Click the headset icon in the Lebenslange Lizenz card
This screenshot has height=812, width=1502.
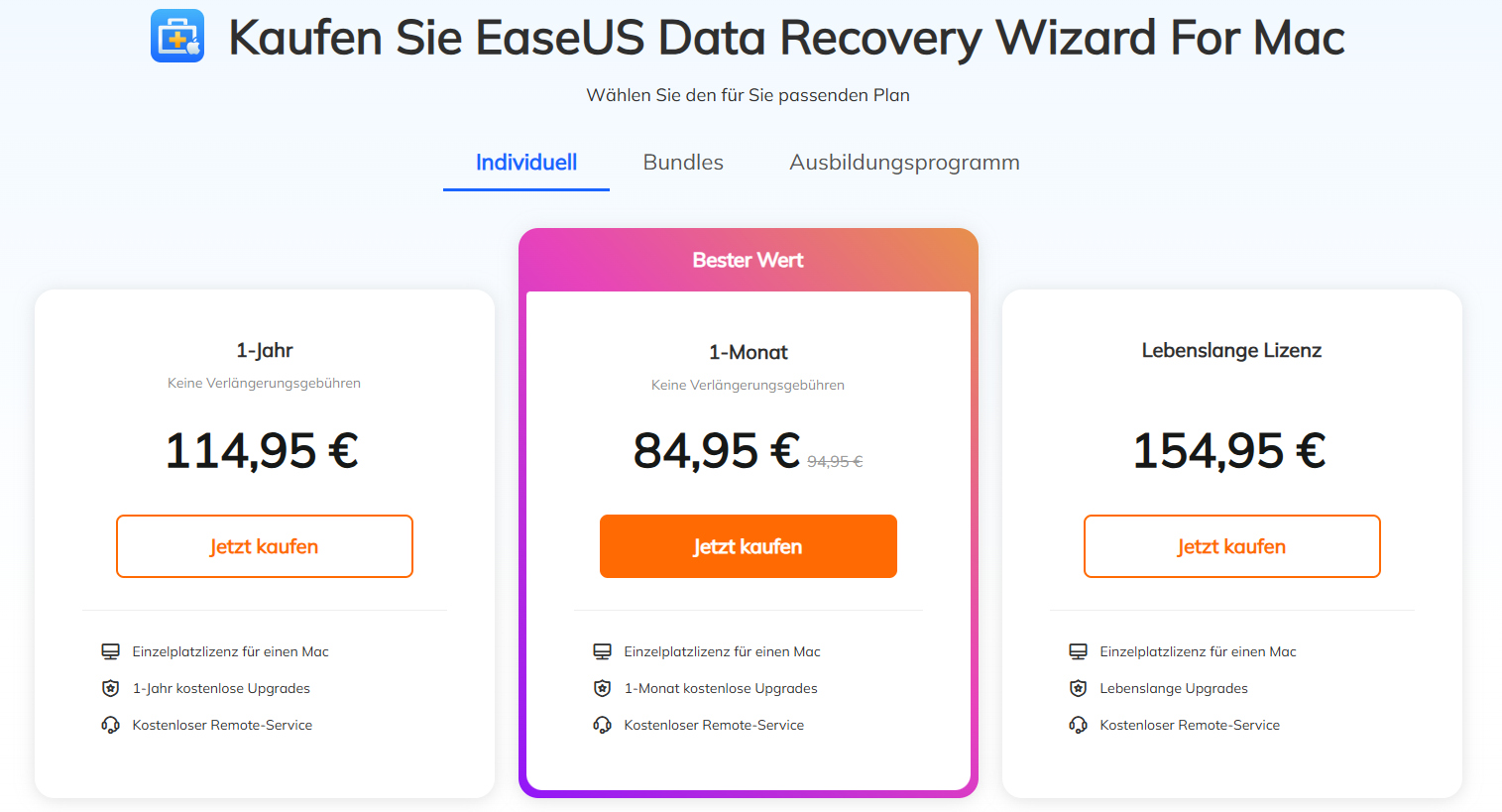pyautogui.click(x=1080, y=724)
